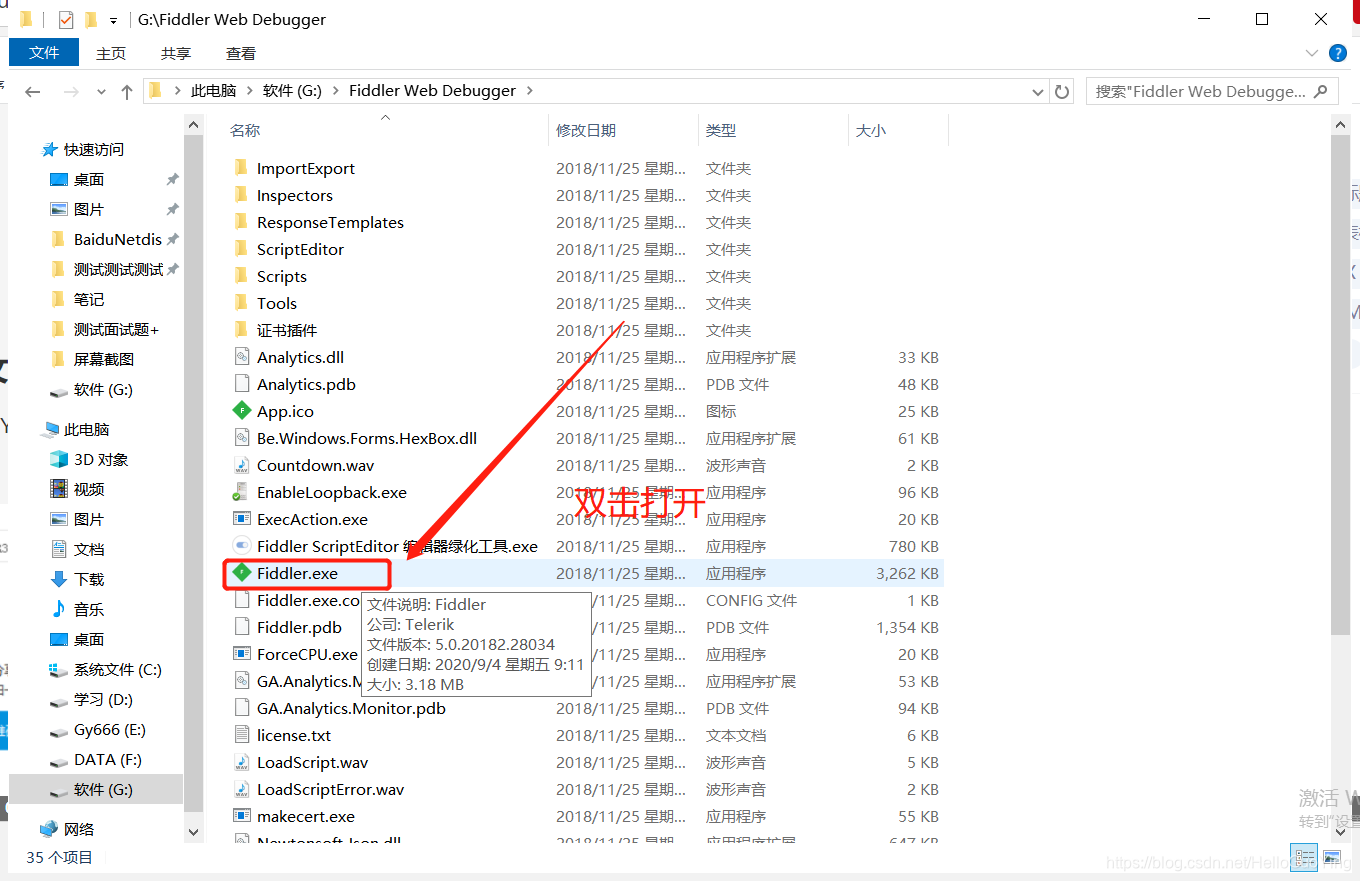This screenshot has height=881, width=1360.
Task: Select EnableLoopback.exe file
Action: point(331,492)
